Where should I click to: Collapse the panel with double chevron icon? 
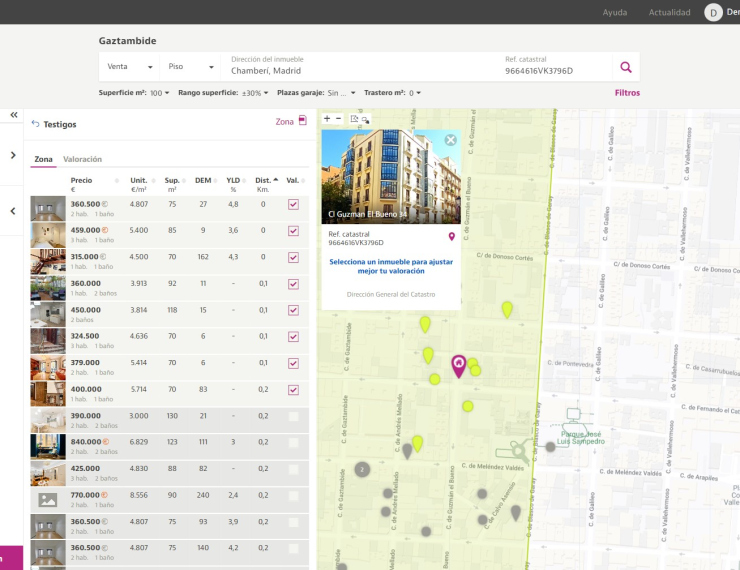14,115
